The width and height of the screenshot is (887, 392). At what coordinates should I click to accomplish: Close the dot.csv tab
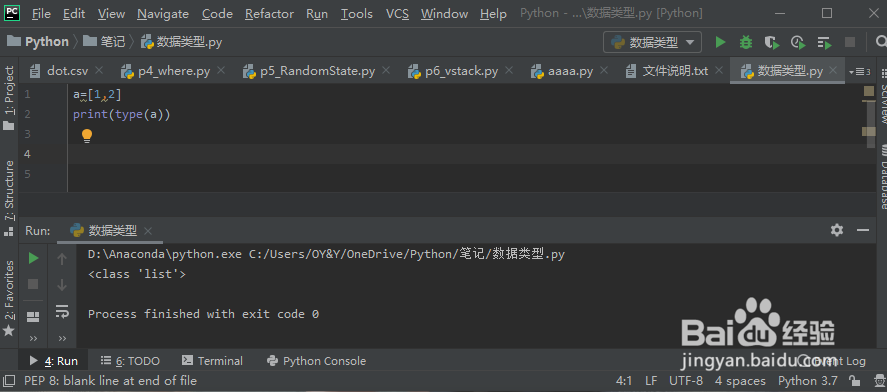click(x=99, y=71)
